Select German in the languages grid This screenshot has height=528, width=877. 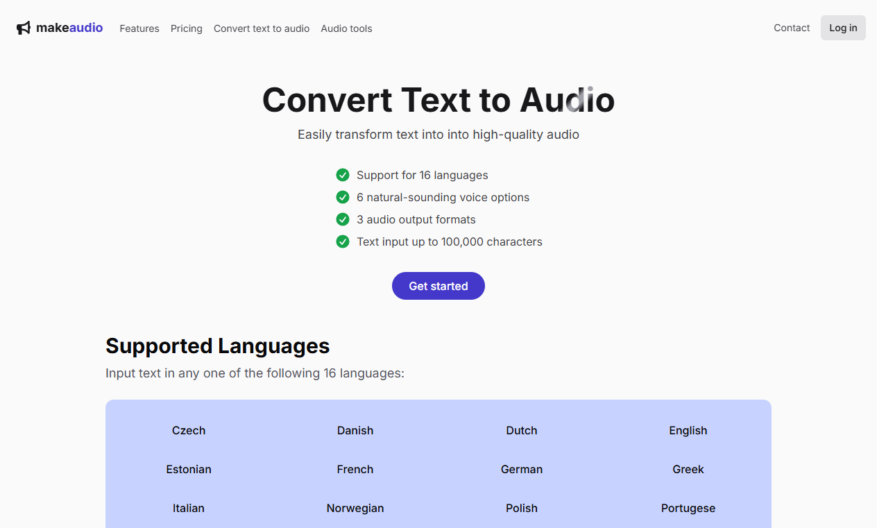[522, 469]
